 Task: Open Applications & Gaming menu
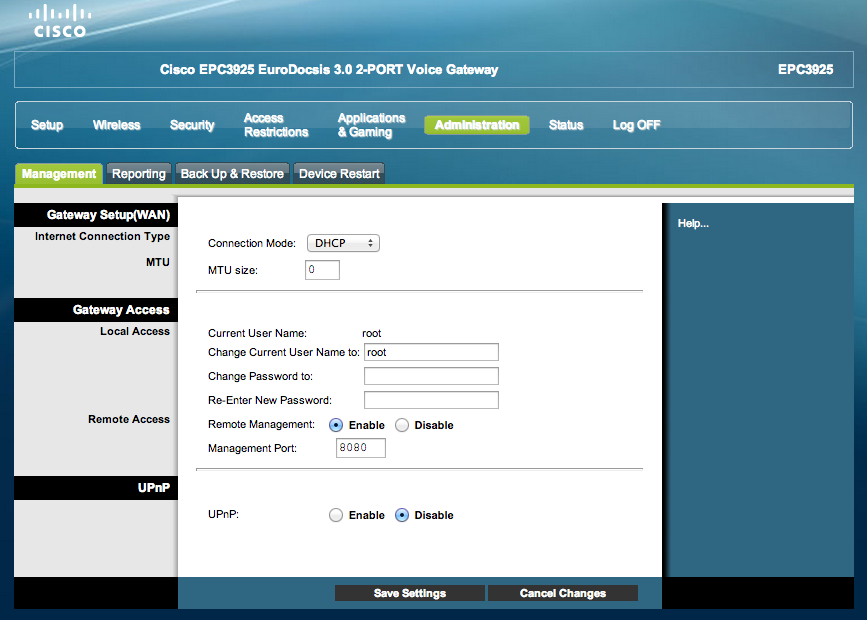click(371, 125)
